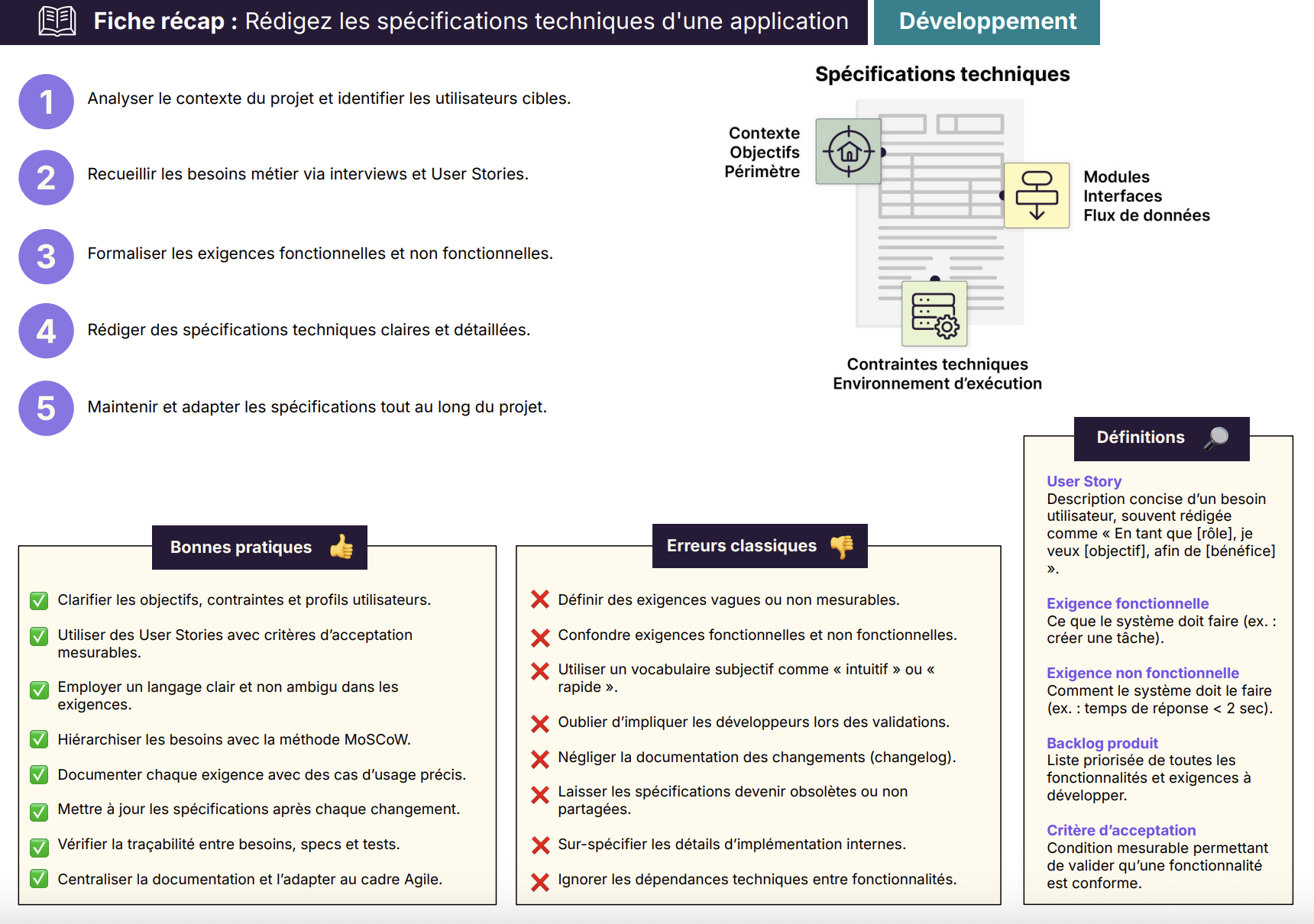
Task: Click the purple step 5 circle
Action: click(x=46, y=409)
